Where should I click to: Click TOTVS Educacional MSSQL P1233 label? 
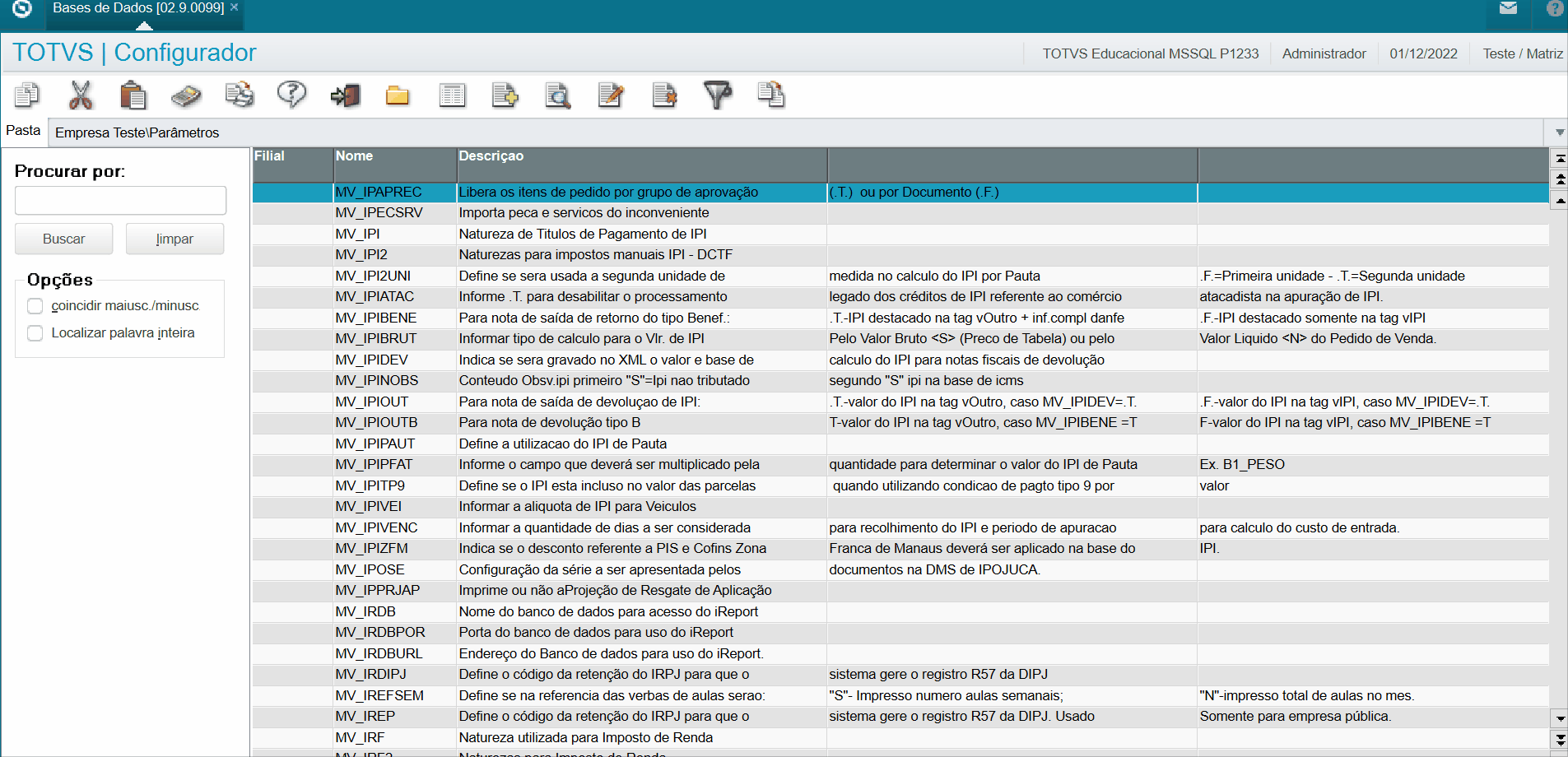(x=1150, y=53)
